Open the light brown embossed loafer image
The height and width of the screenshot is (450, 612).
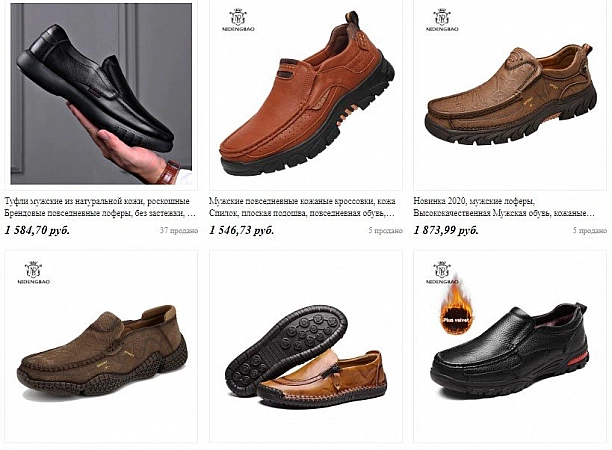(510, 95)
